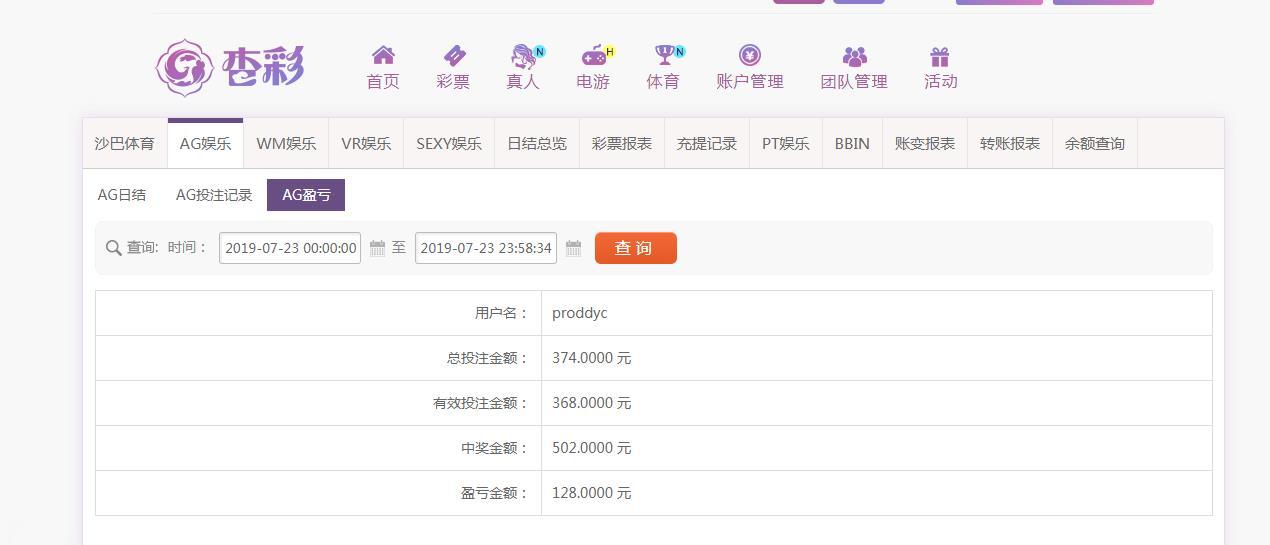
Task: Click the start date calendar icon
Action: tap(377, 248)
